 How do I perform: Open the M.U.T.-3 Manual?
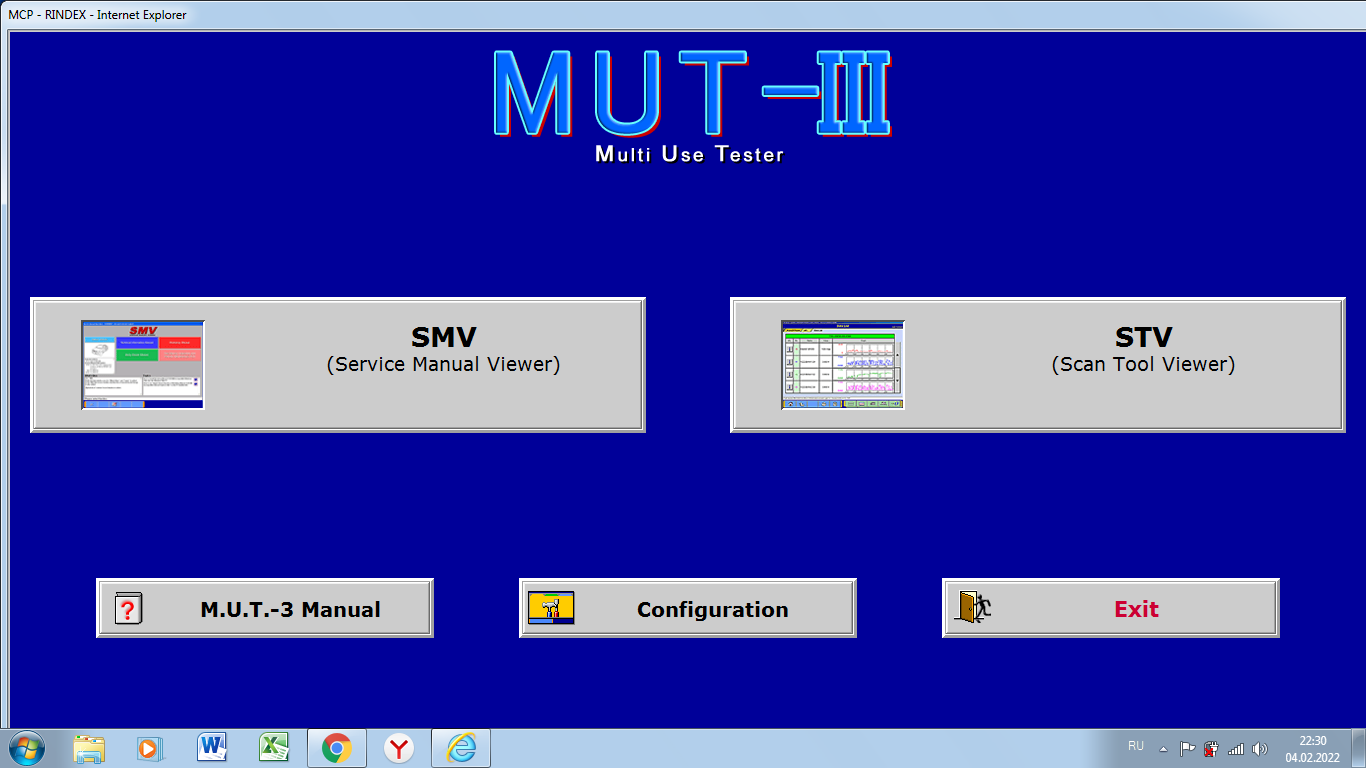coord(290,609)
